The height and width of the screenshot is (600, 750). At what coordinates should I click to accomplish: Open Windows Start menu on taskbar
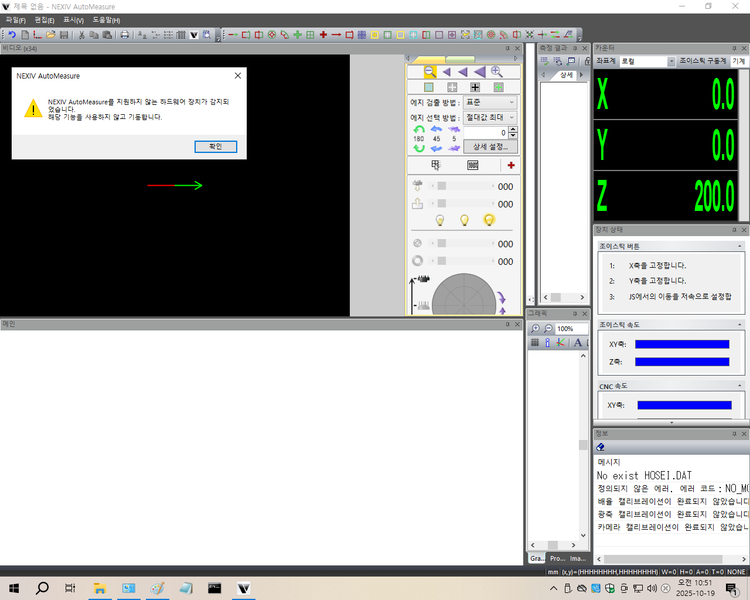(x=14, y=589)
